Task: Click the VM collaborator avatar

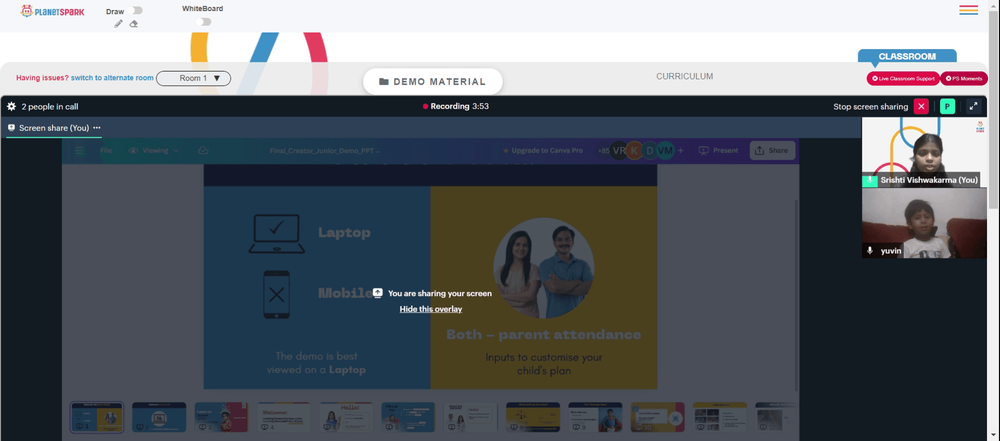Action: click(x=665, y=151)
